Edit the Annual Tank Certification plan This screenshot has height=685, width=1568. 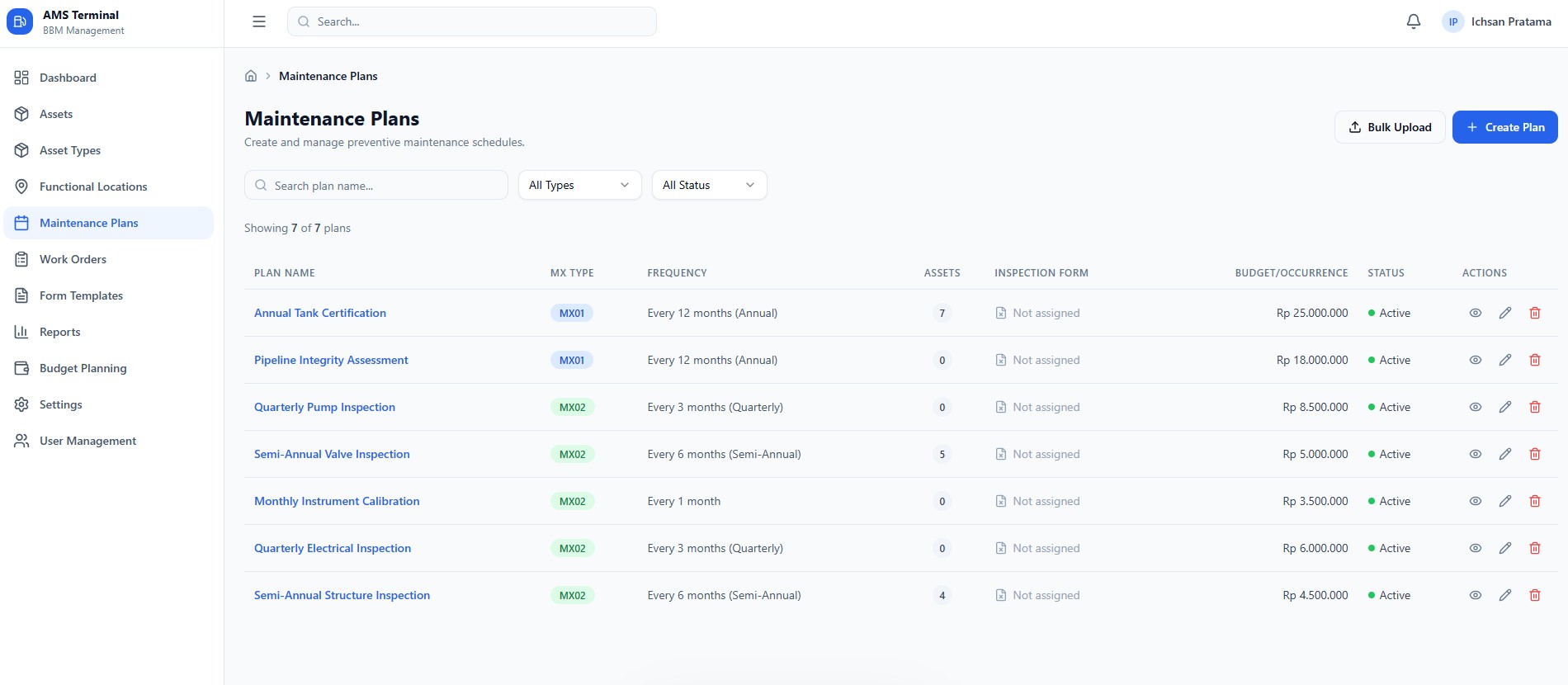click(x=1504, y=313)
